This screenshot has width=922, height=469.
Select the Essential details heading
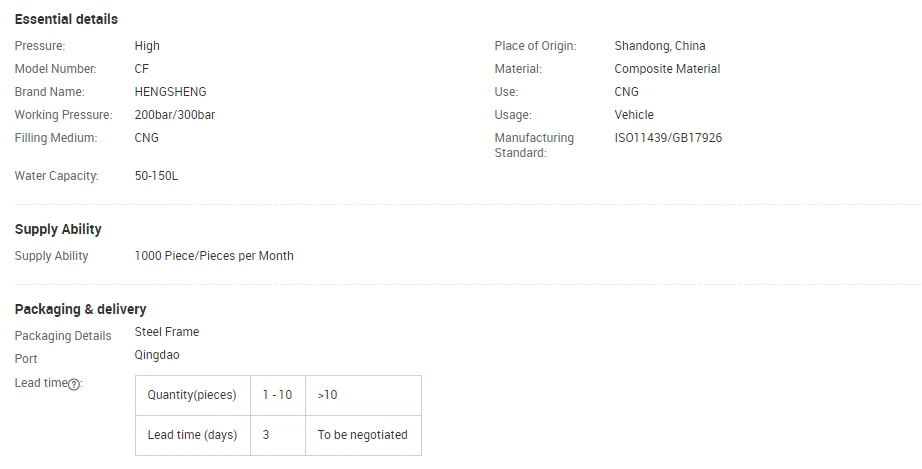(x=66, y=19)
